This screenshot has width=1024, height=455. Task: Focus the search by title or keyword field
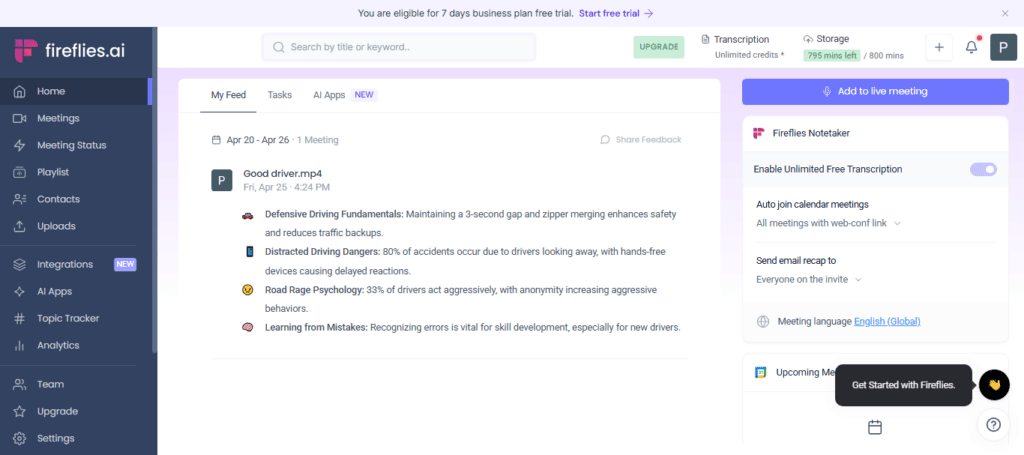coord(399,47)
